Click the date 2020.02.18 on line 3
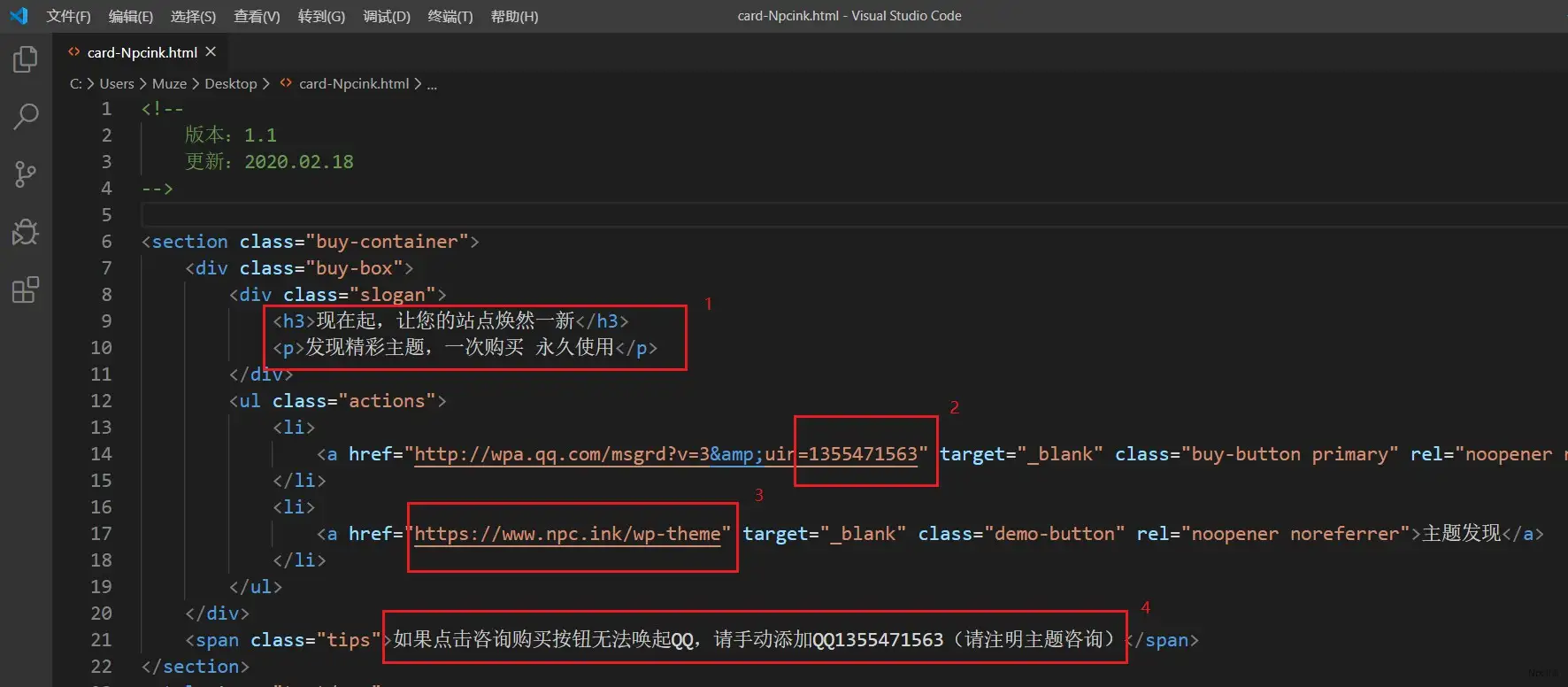Screen dimensions: 1568x687 299,162
